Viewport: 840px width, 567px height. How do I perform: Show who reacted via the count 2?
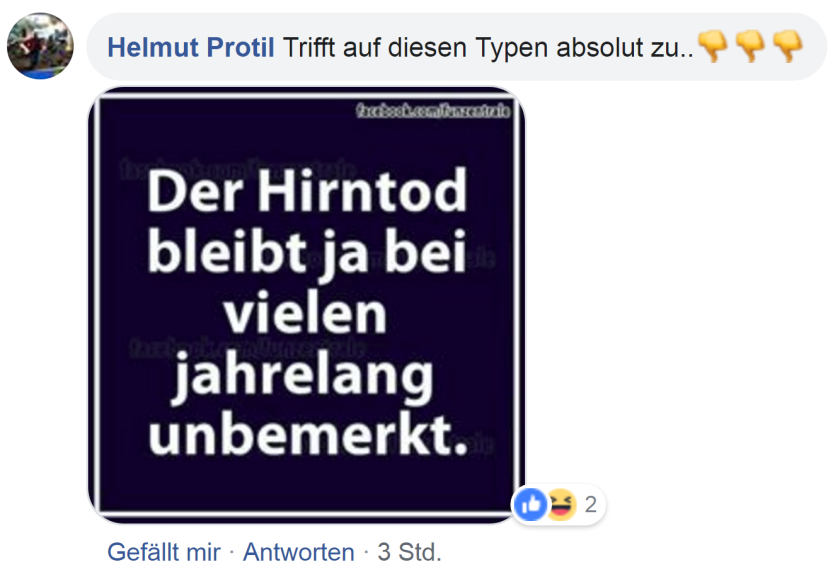point(590,504)
